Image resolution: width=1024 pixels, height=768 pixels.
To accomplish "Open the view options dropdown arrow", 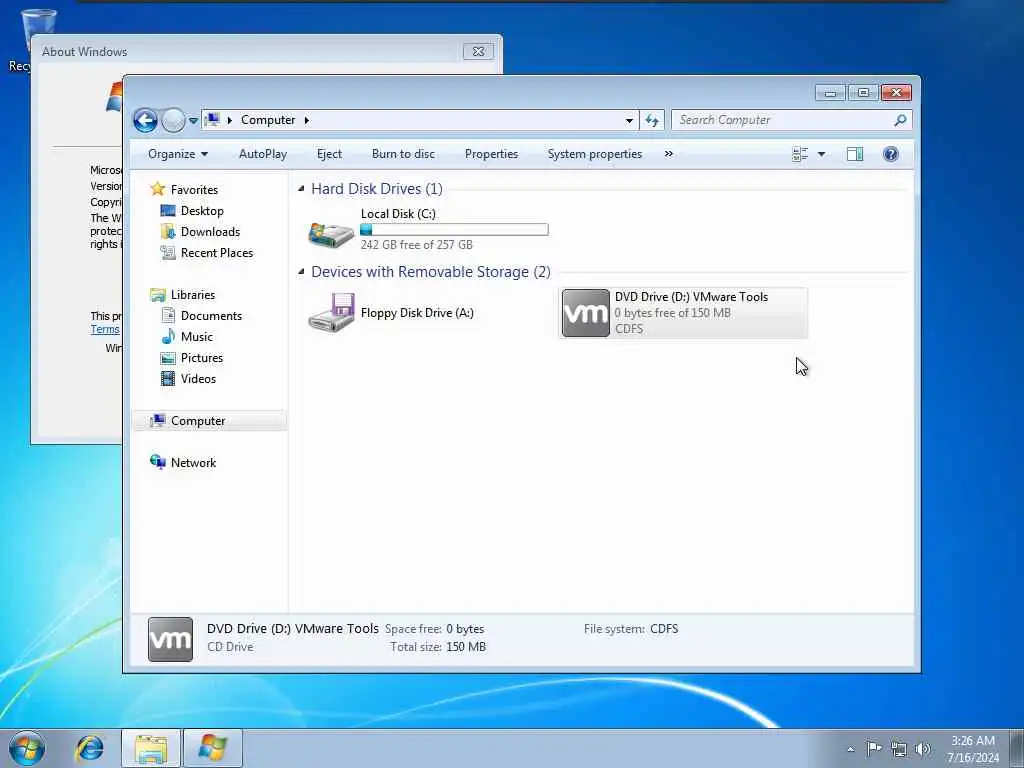I will pos(822,154).
